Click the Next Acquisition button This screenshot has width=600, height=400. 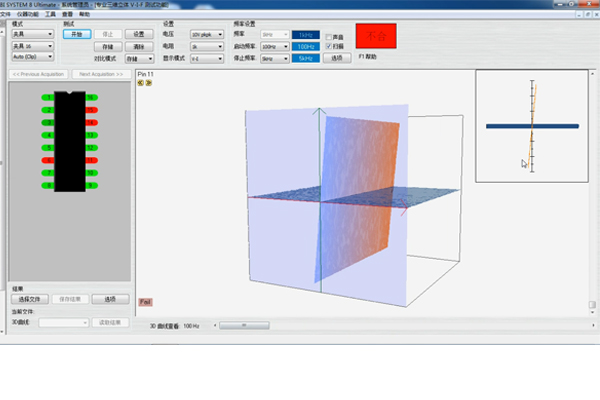tap(101, 74)
